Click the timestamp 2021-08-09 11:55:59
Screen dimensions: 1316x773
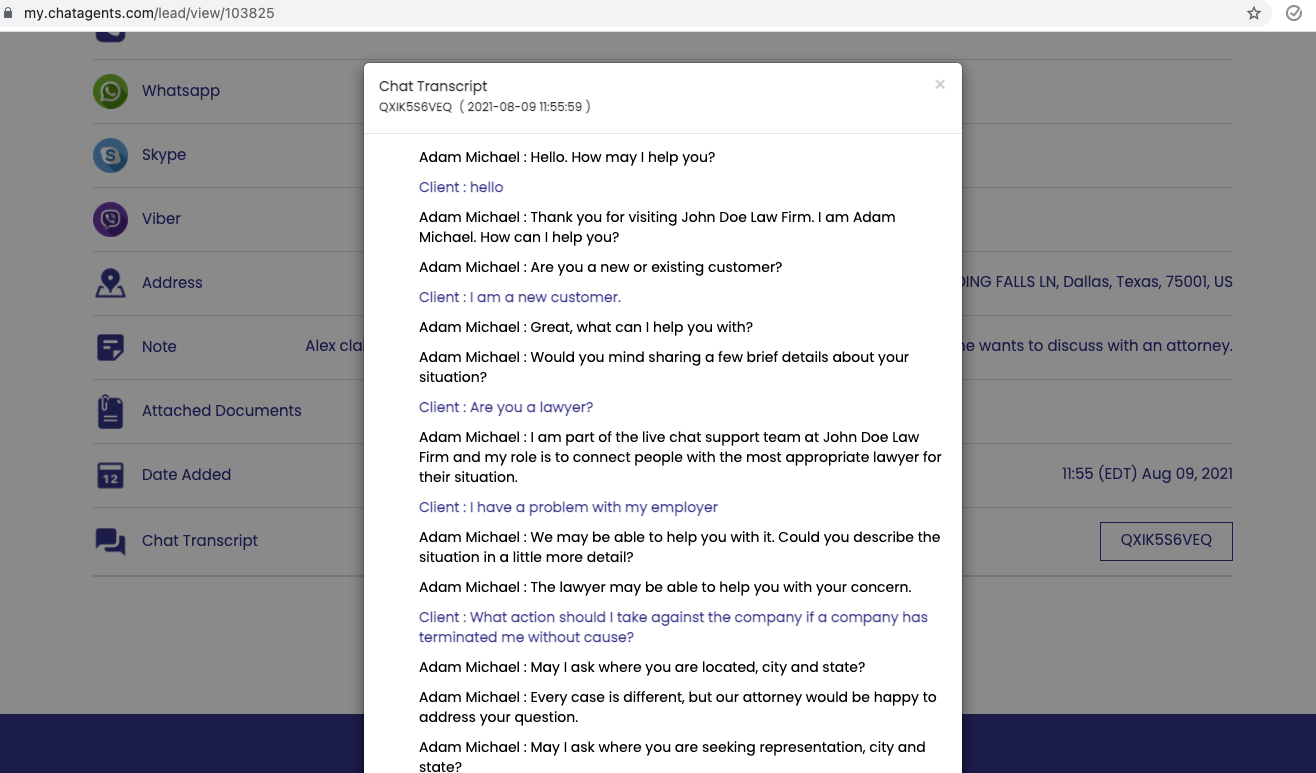point(525,107)
